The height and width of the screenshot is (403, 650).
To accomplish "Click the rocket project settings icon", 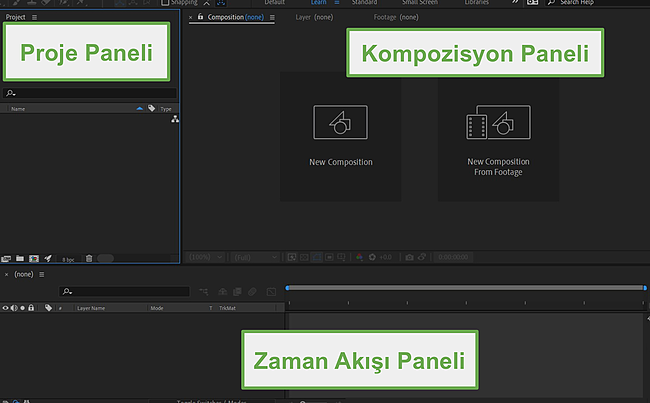I will coord(48,258).
